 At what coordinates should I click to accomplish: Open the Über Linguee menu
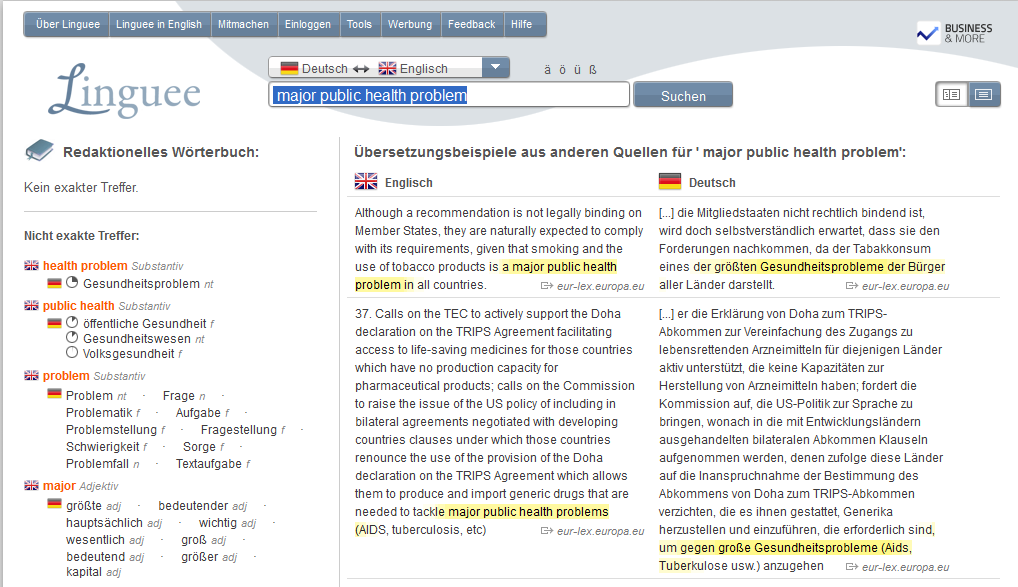point(68,25)
